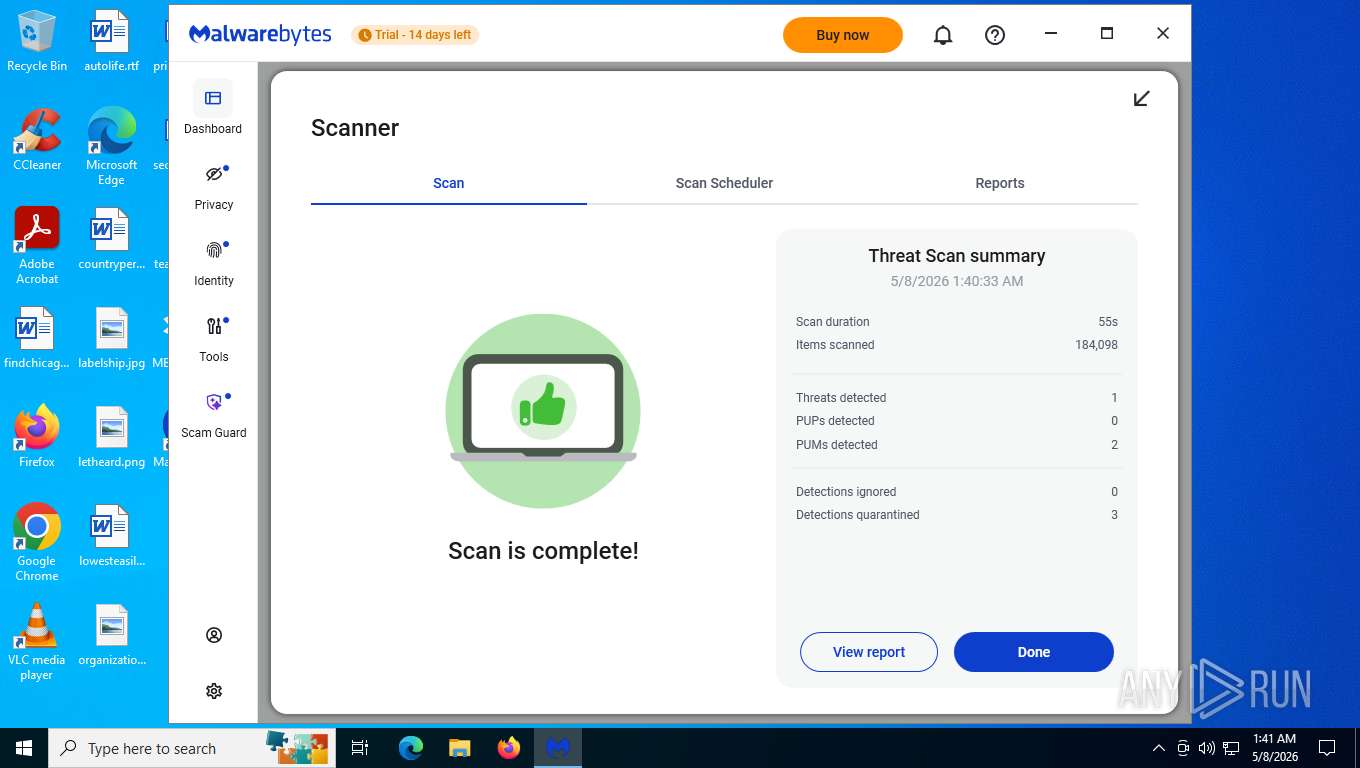Open Scam Guard in sidebar
The height and width of the screenshot is (768, 1360).
click(214, 416)
